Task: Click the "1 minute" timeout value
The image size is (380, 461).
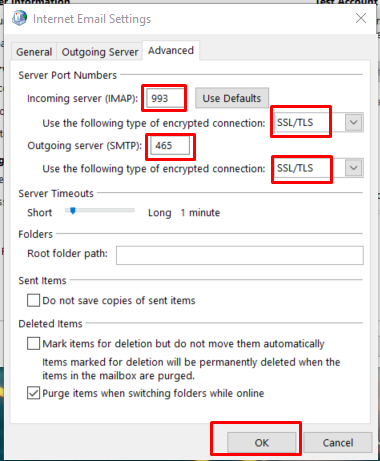Action: (x=200, y=213)
